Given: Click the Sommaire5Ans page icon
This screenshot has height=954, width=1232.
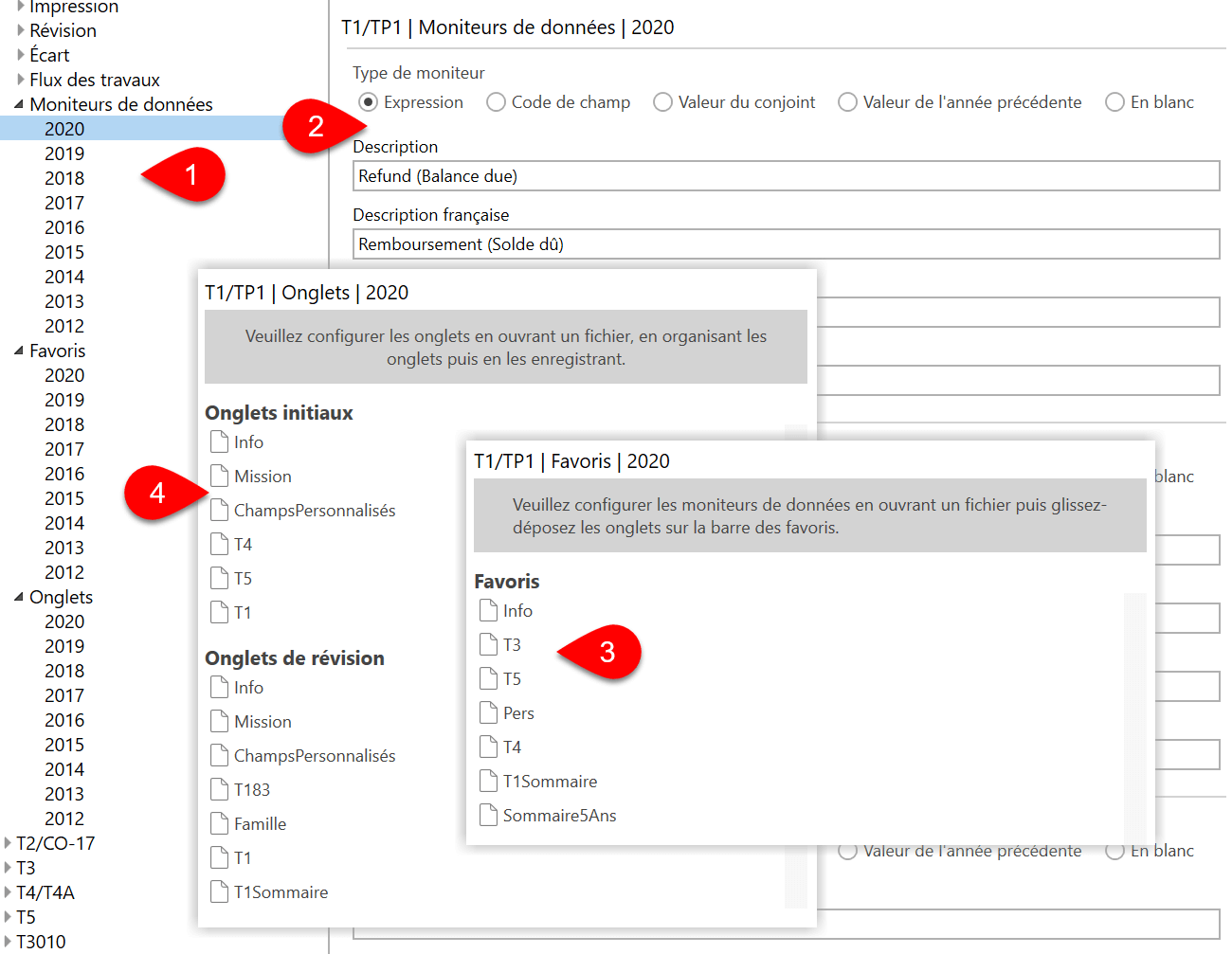Looking at the screenshot, I should [488, 816].
